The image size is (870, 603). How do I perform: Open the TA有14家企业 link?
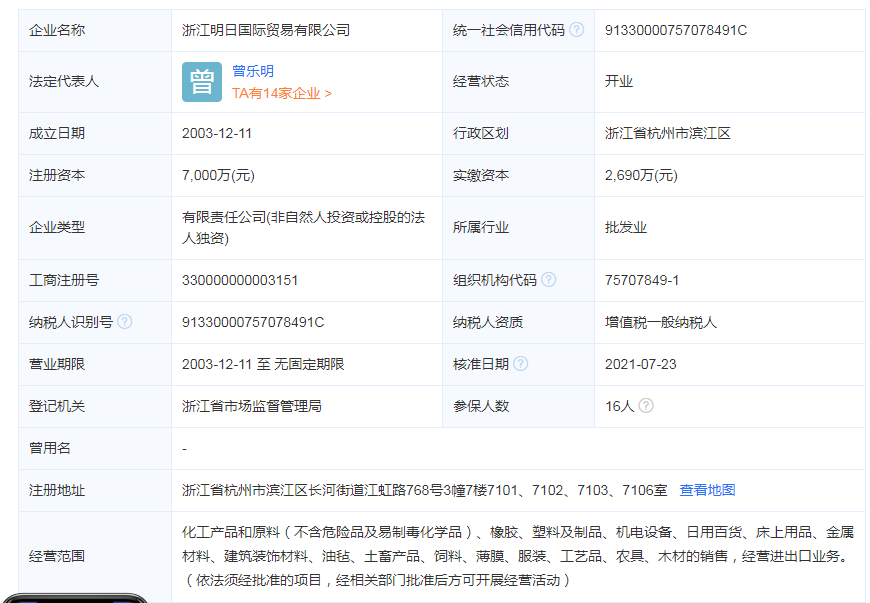(281, 93)
